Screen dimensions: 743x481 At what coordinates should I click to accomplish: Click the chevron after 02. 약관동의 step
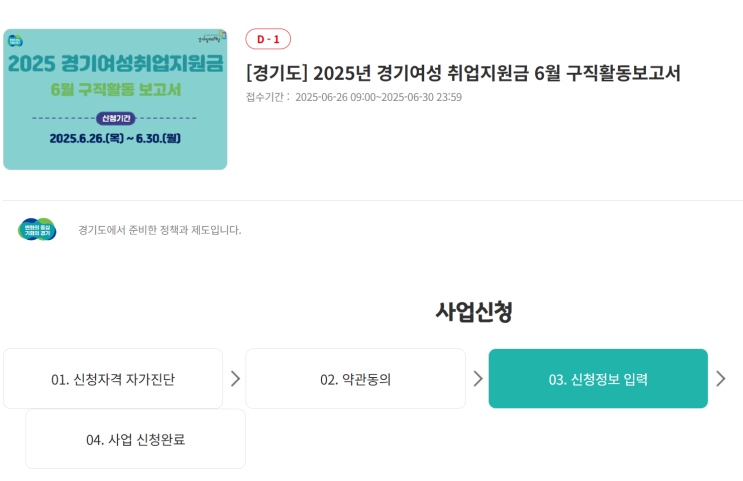[478, 378]
